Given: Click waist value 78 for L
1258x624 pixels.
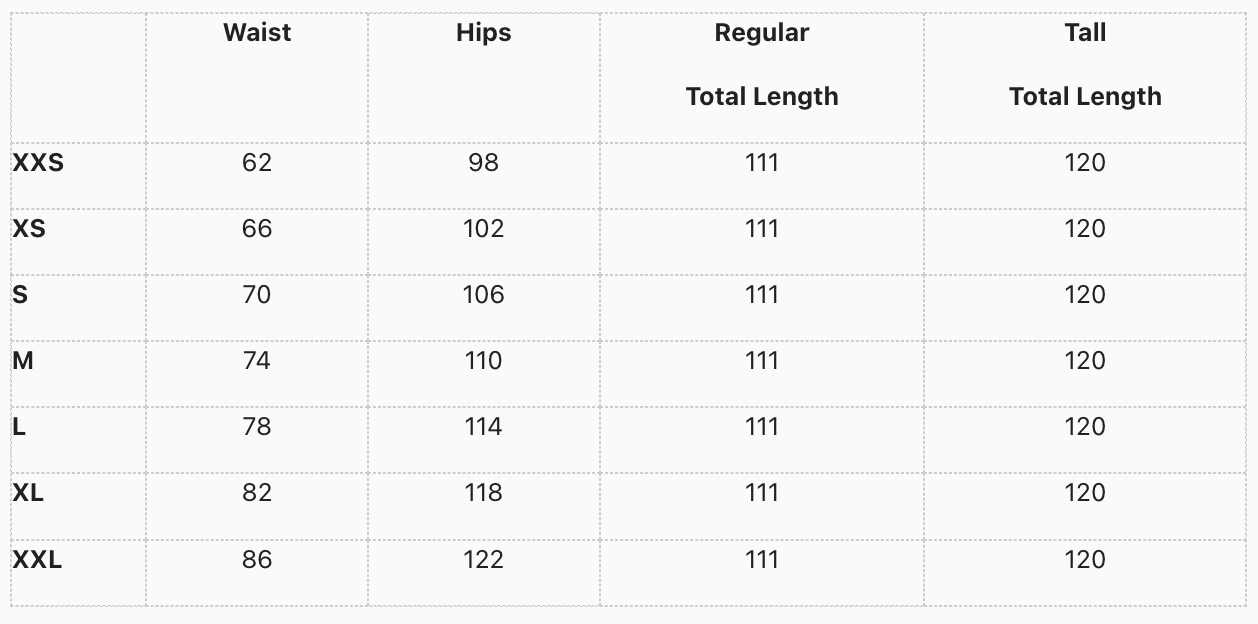Looking at the screenshot, I should point(257,427).
